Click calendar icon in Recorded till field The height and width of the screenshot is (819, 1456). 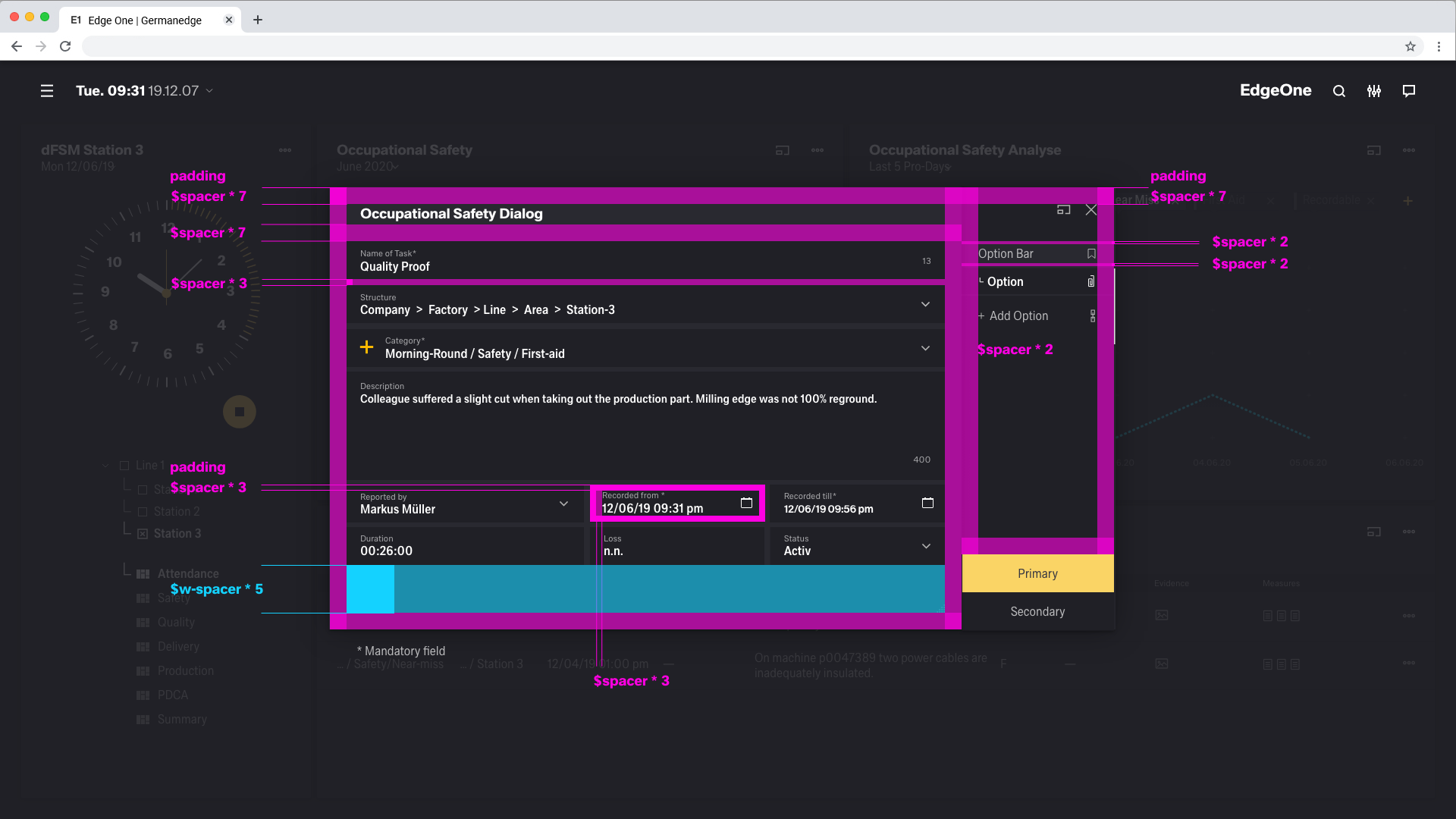[927, 503]
